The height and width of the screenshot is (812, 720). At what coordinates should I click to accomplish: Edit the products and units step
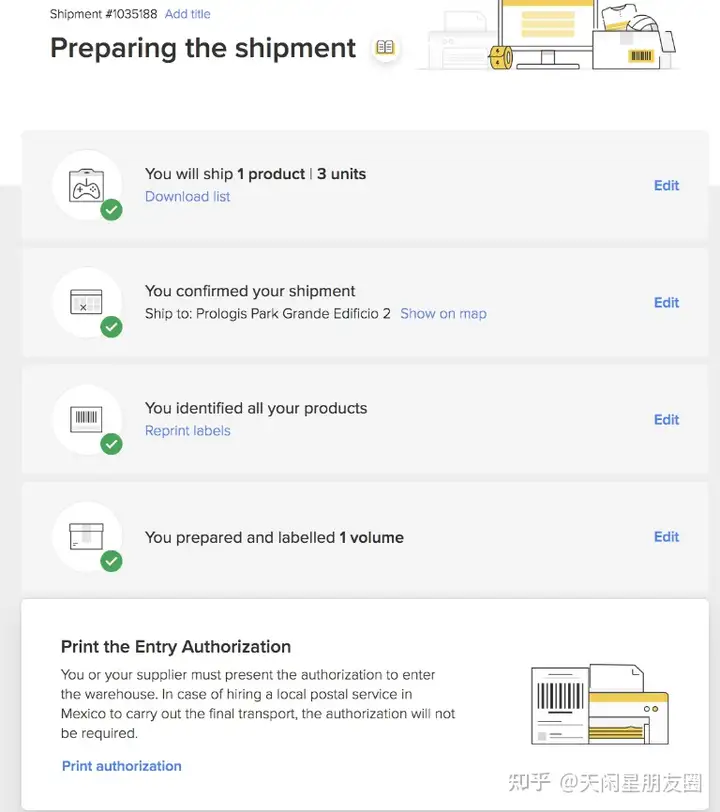[666, 185]
